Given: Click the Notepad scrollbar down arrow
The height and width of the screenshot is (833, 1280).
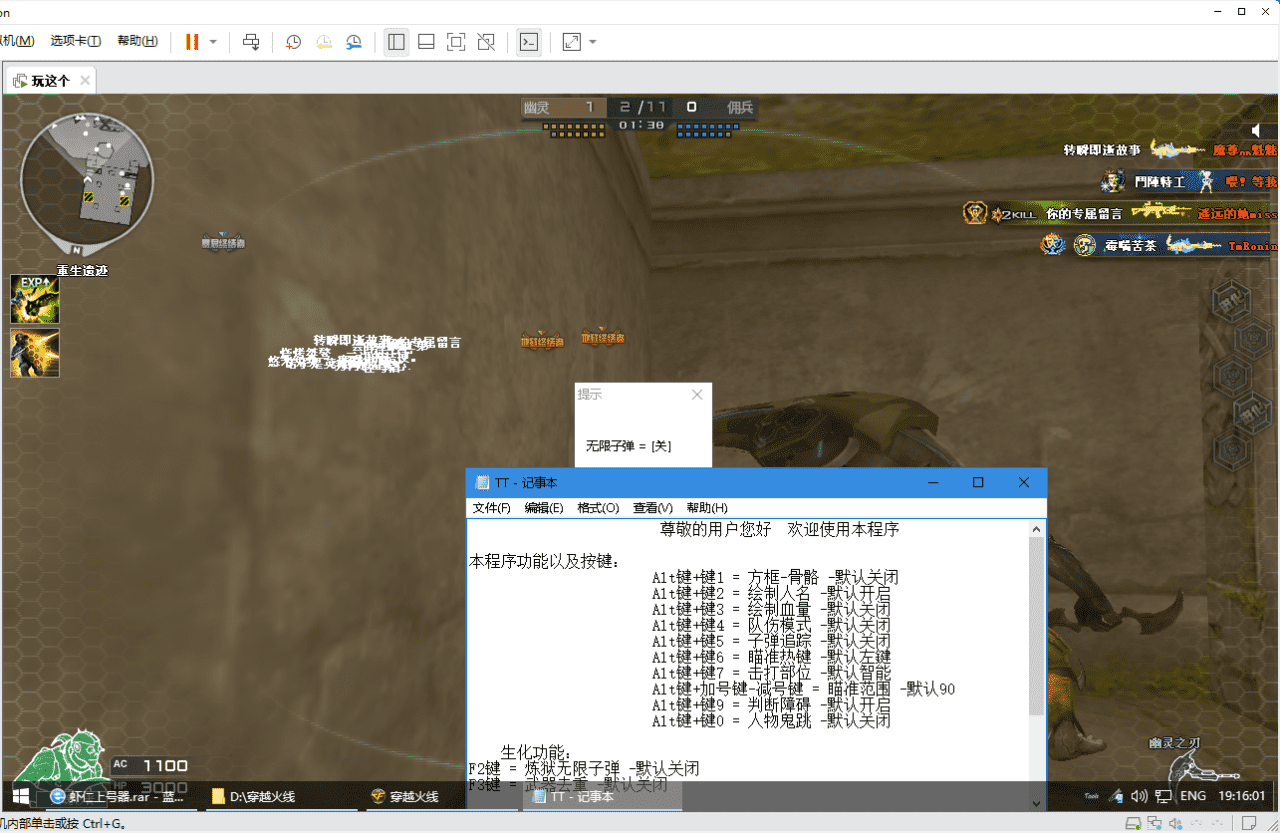Looking at the screenshot, I should click(x=1037, y=802).
